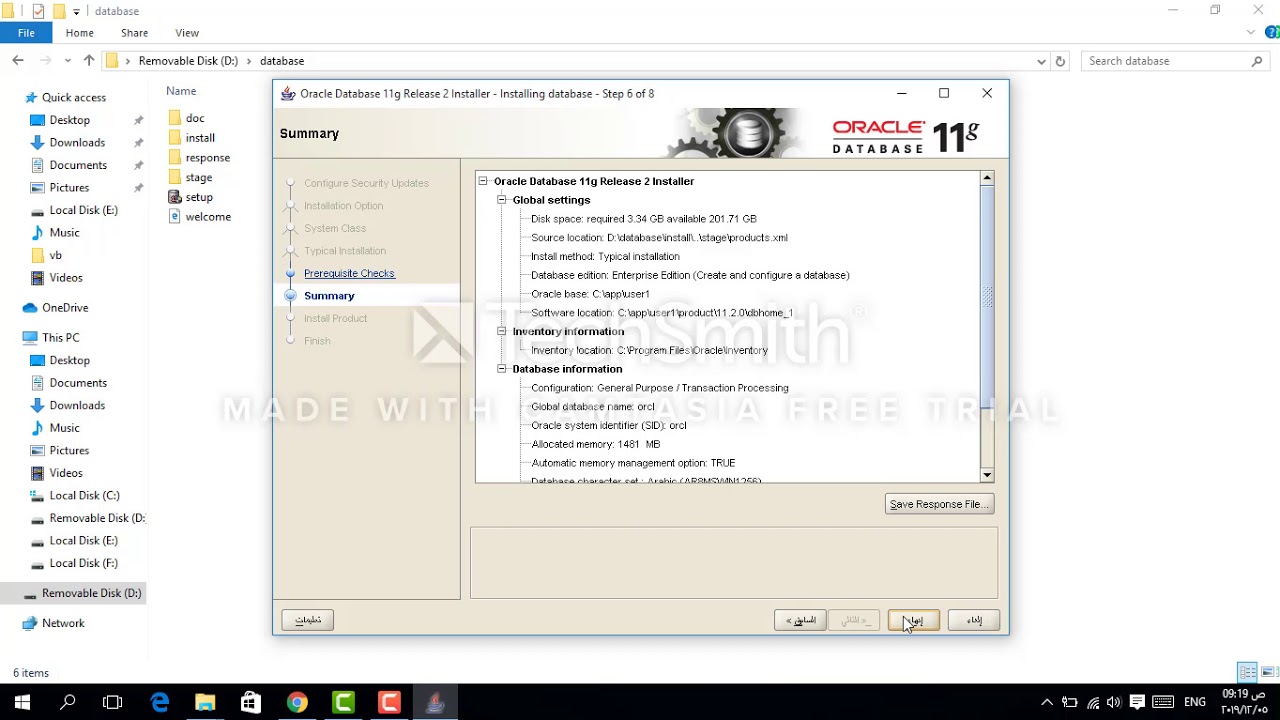The width and height of the screenshot is (1280, 720).
Task: Select 'Disk space: required 3.34 GB' row
Action: 643,219
